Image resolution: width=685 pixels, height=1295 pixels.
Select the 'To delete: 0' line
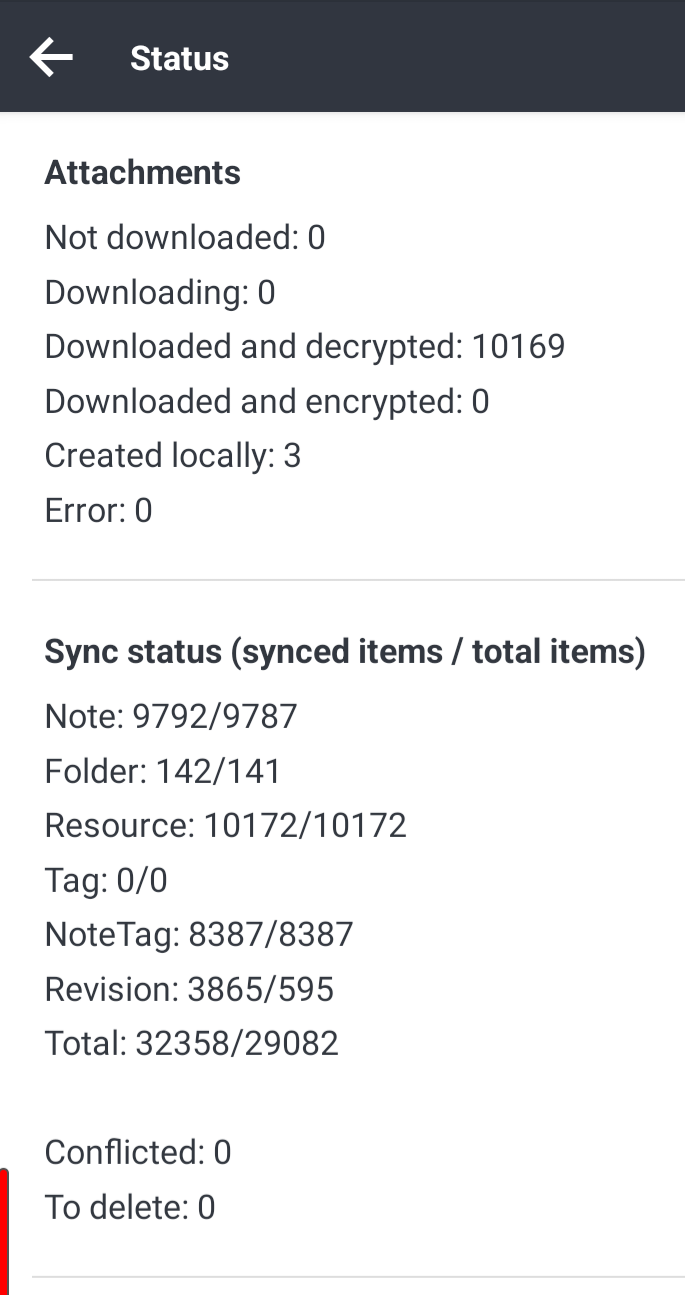point(130,1207)
